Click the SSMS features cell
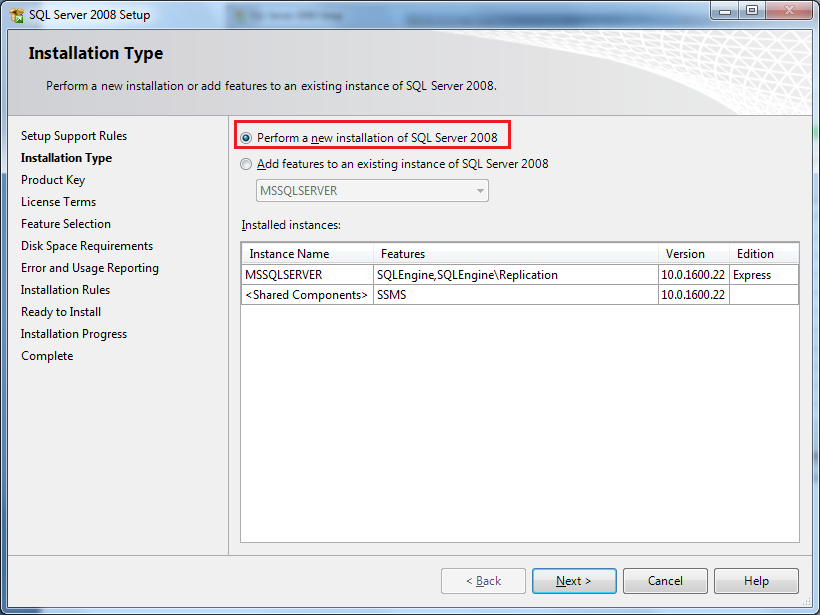820x615 pixels. click(516, 294)
